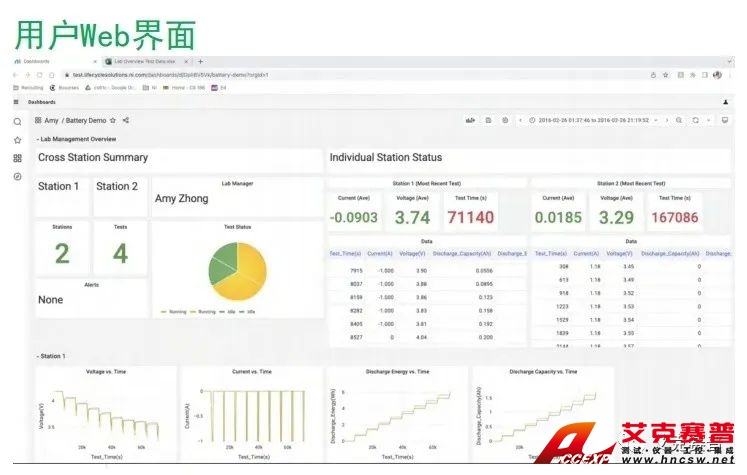Refresh the dashboard

(695, 120)
